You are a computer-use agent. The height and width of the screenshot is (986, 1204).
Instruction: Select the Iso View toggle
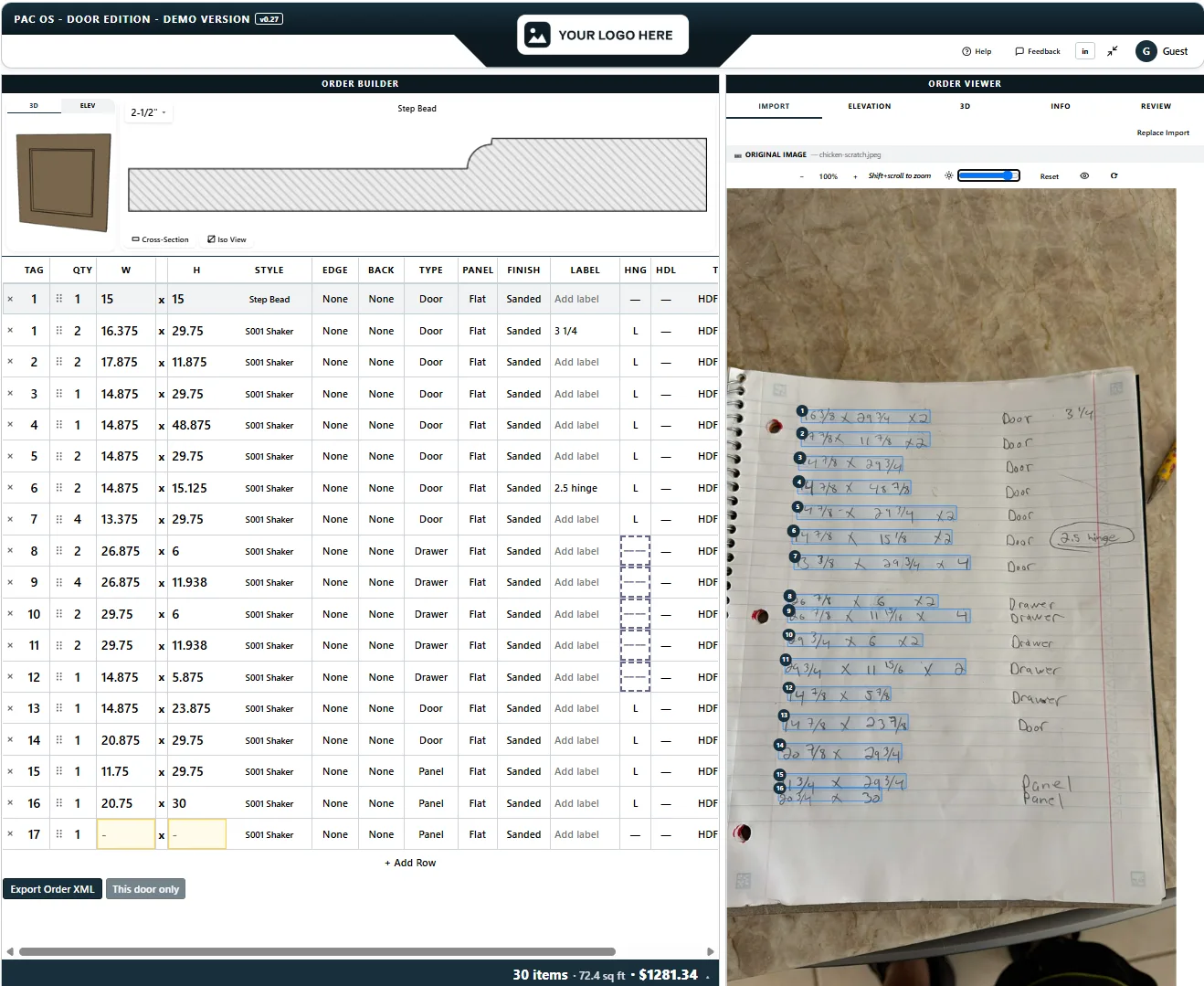click(x=227, y=239)
